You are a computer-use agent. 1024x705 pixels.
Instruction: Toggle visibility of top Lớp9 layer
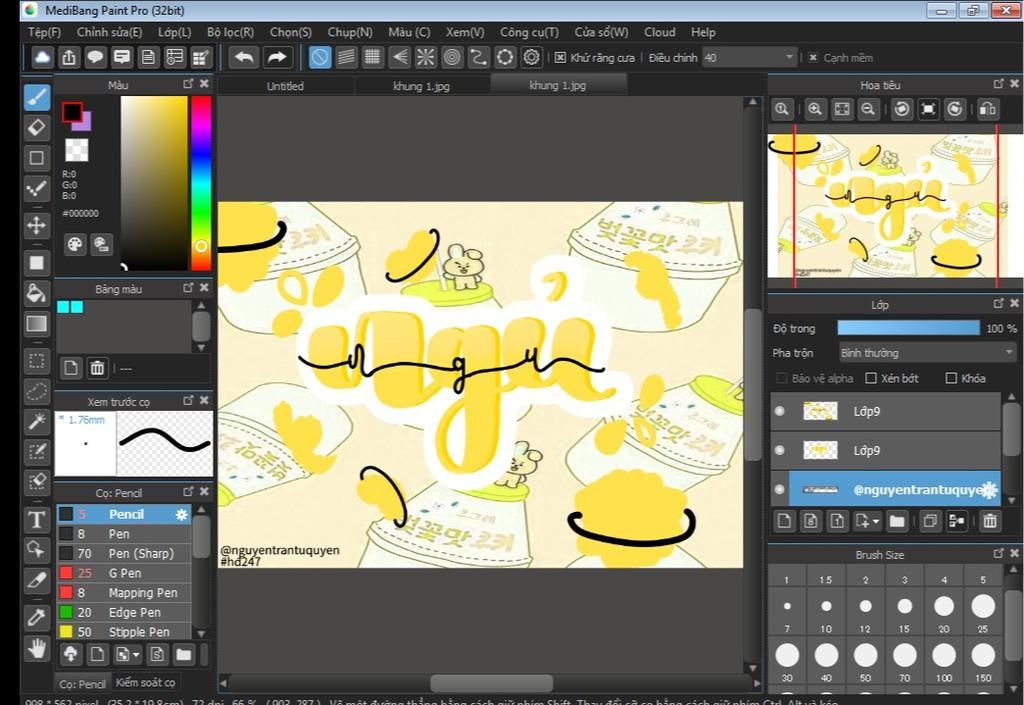tap(779, 411)
